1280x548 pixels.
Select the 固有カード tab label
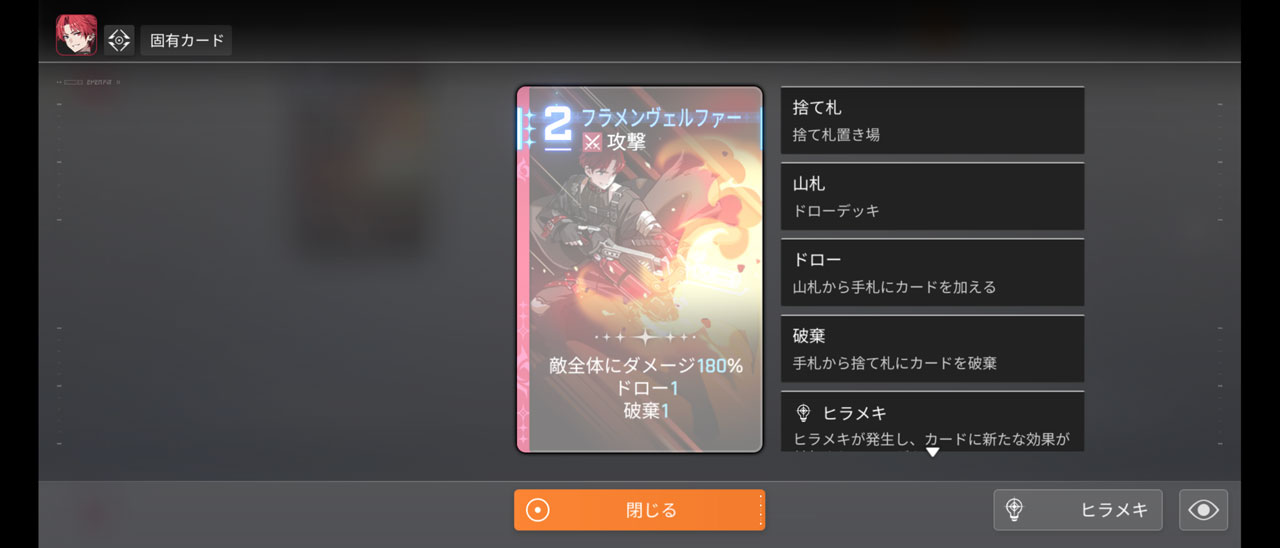(x=186, y=40)
